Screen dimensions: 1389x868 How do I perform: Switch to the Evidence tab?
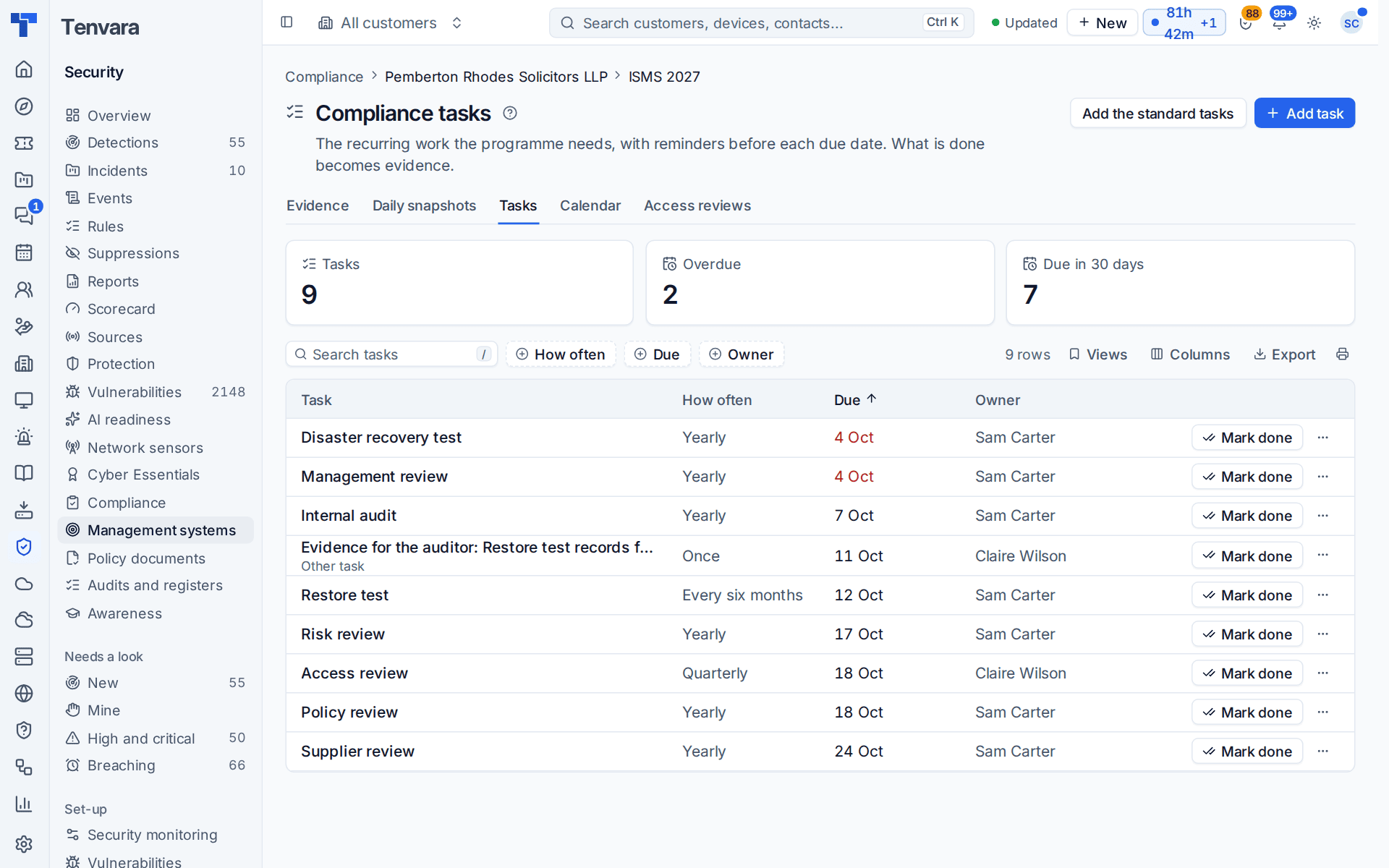[x=318, y=205]
